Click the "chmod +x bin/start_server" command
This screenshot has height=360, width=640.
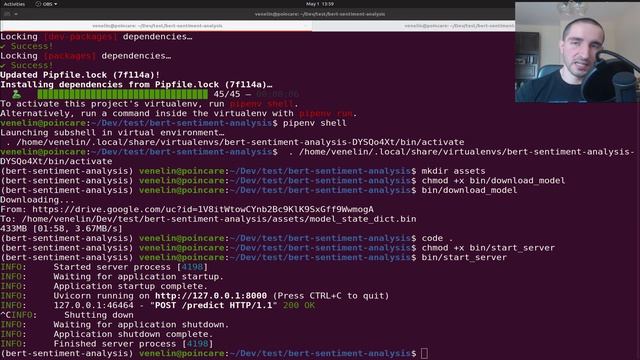pyautogui.click(x=488, y=248)
